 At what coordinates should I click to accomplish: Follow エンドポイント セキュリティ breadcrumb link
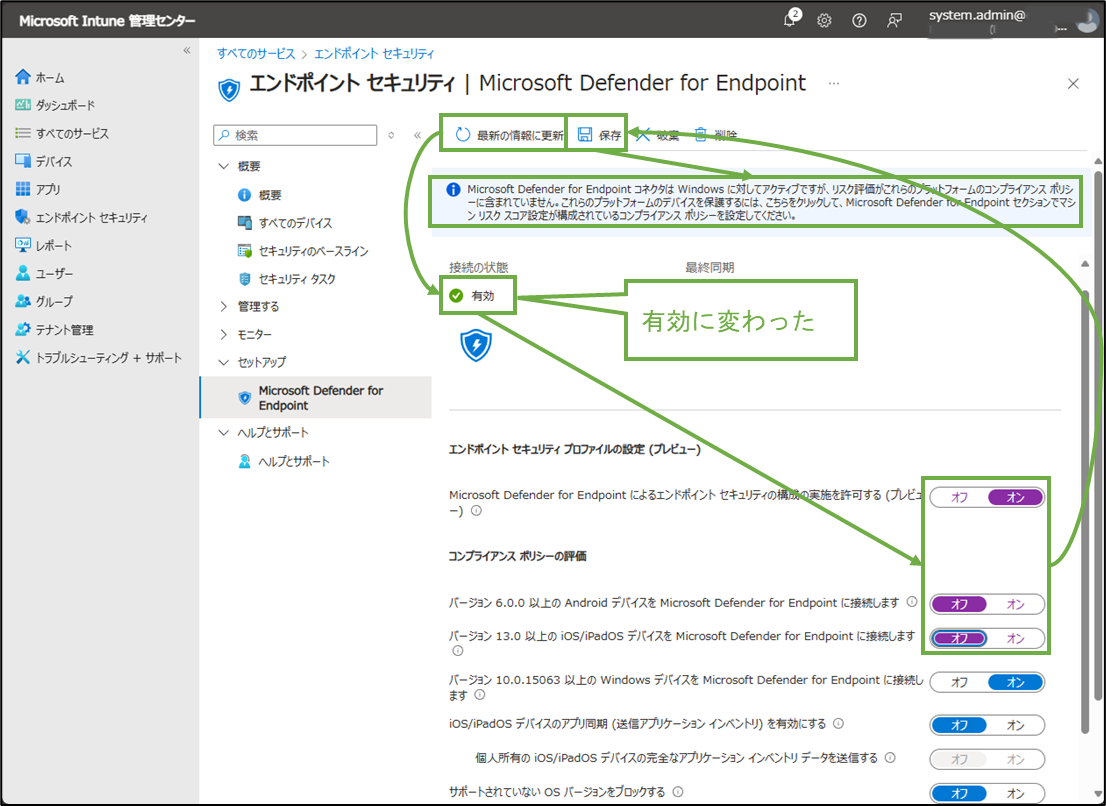[x=374, y=54]
